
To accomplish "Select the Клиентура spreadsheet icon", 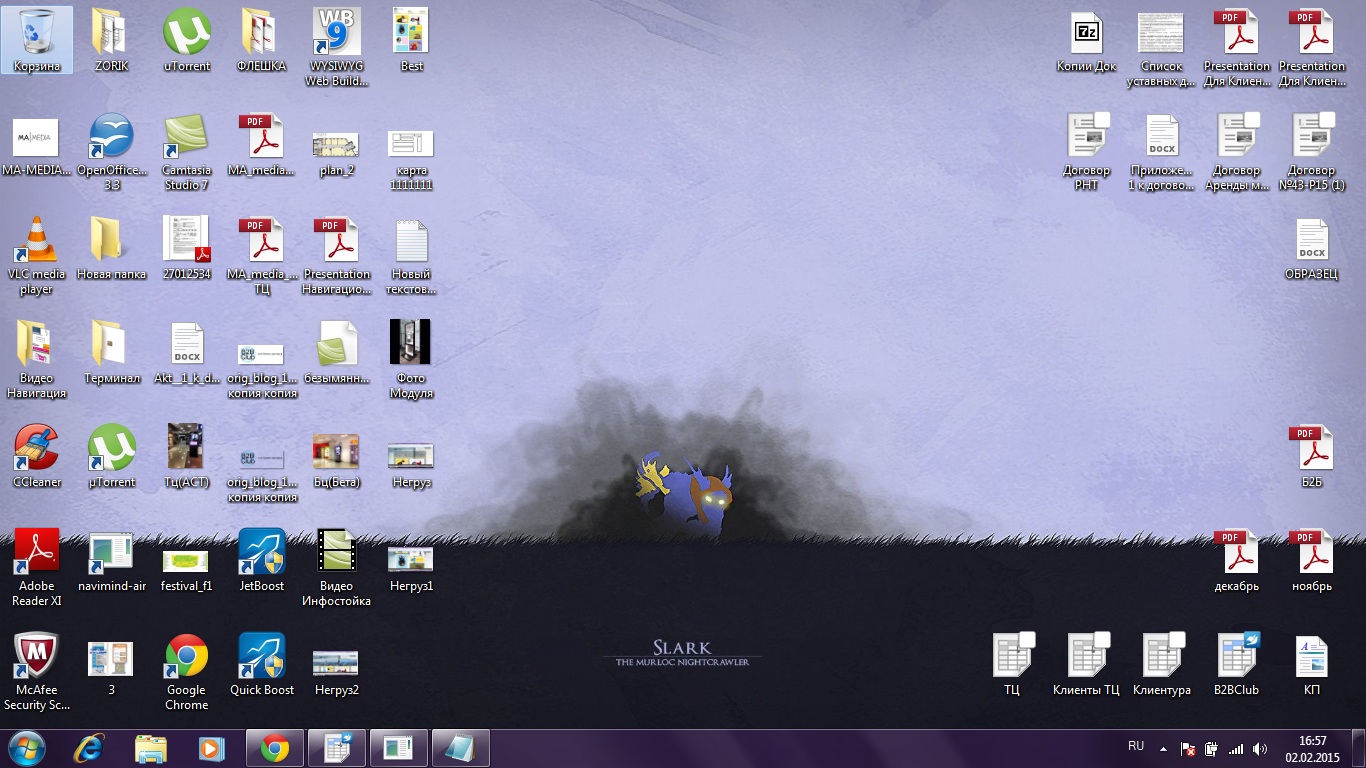I will [x=1162, y=665].
